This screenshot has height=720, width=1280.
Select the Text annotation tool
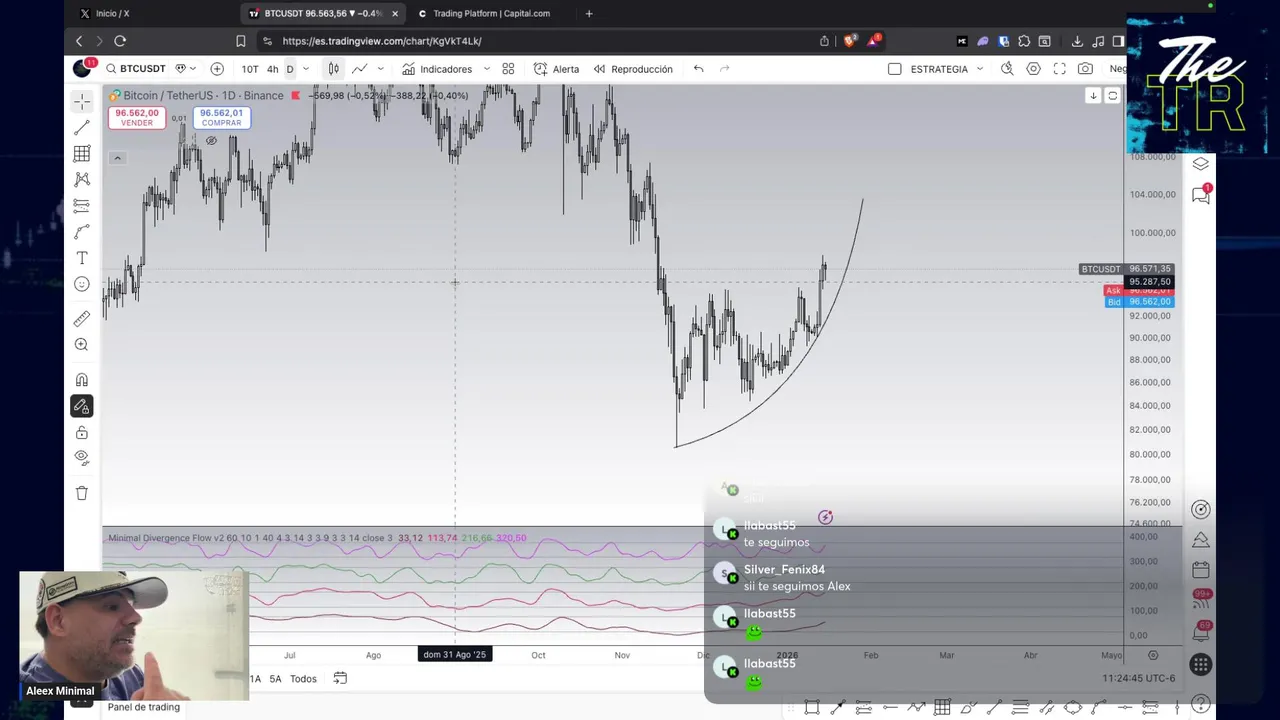coord(82,258)
